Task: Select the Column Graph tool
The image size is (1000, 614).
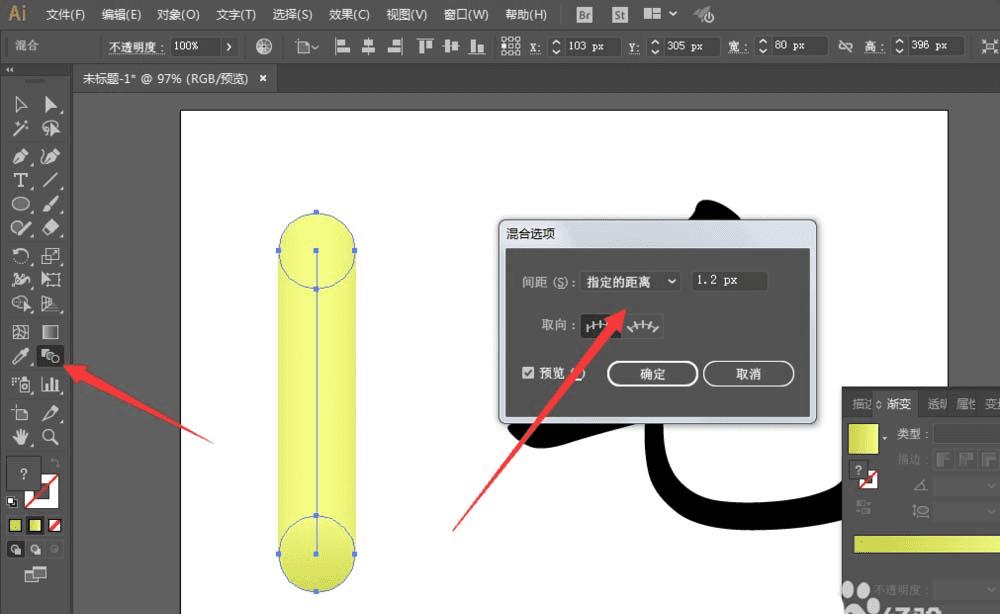Action: click(50, 384)
